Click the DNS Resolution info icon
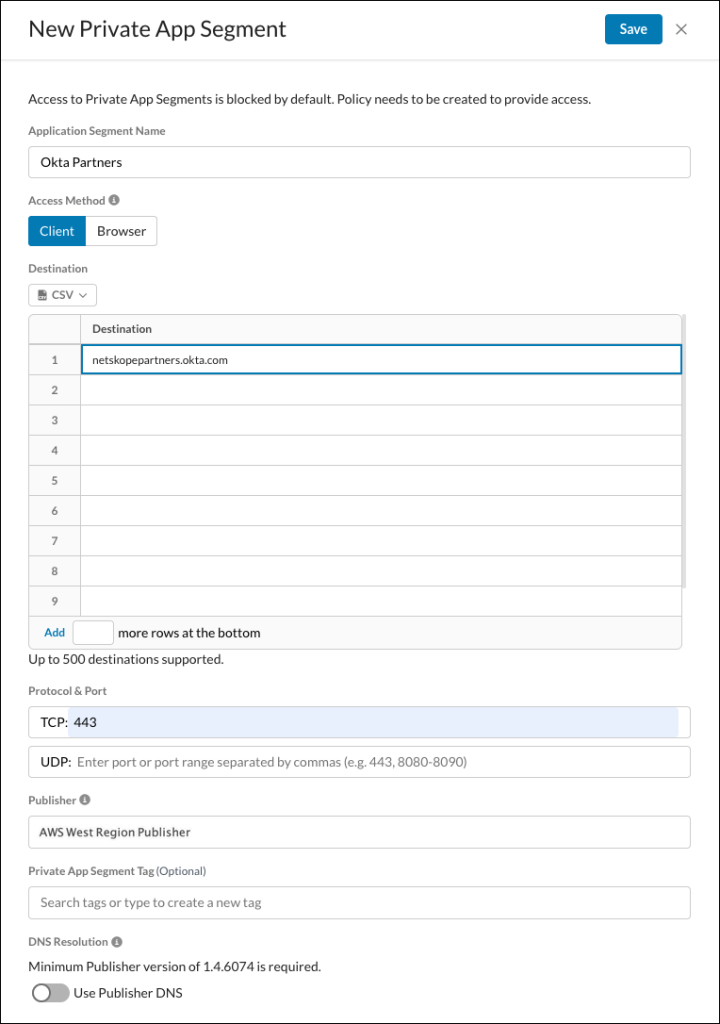The image size is (720, 1024). (x=117, y=942)
